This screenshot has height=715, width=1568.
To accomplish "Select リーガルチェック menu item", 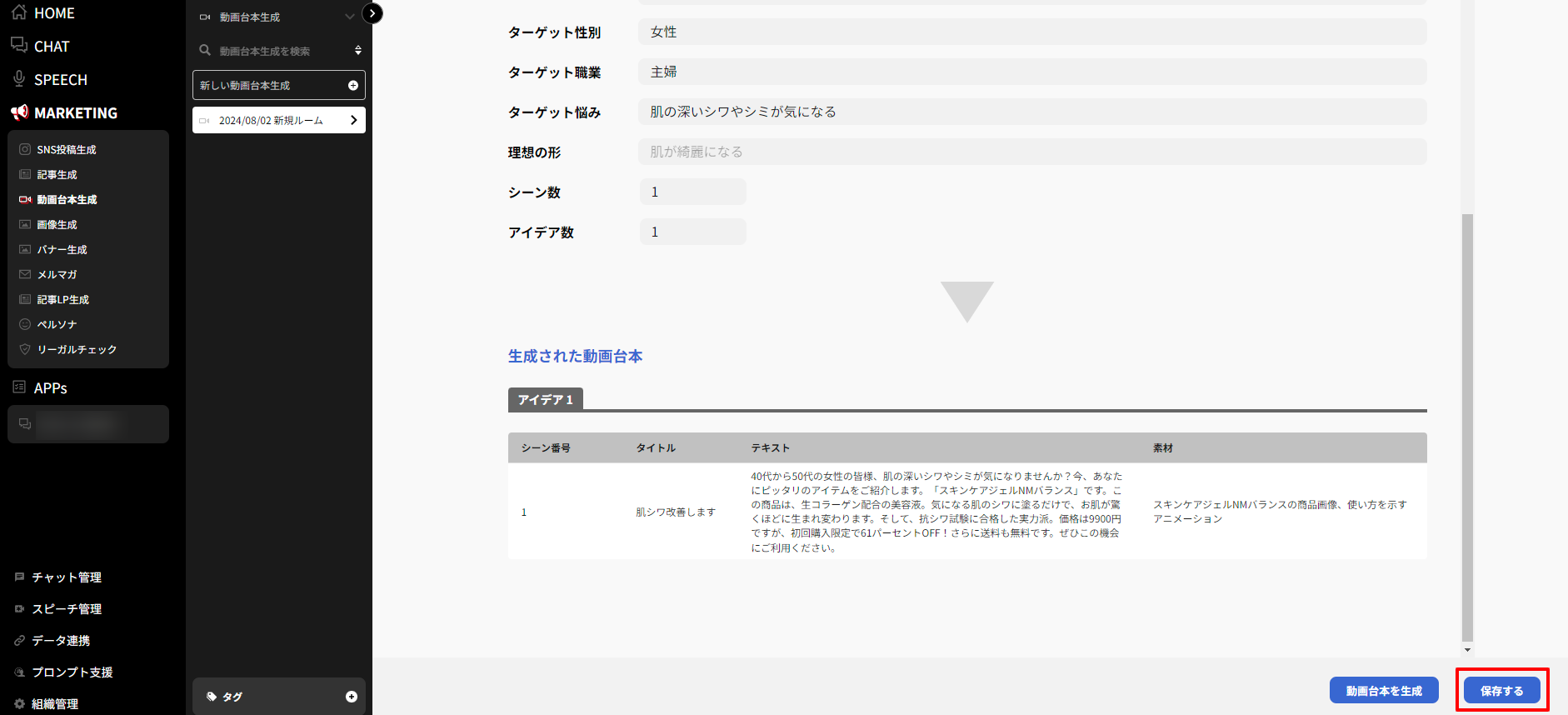I will (77, 350).
